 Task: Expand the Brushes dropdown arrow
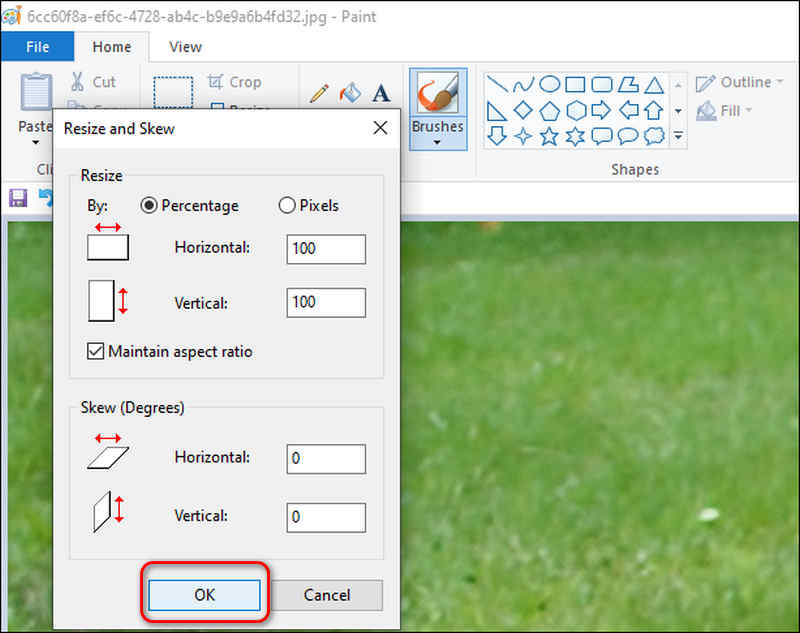437,143
